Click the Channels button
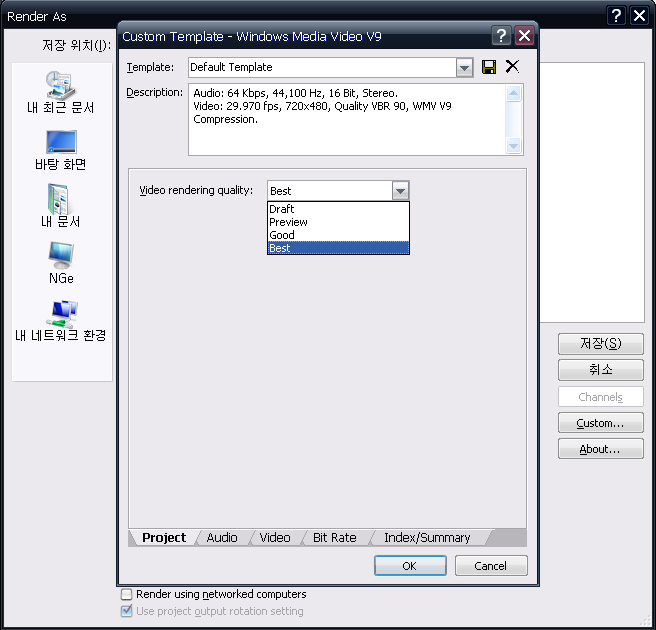The height and width of the screenshot is (630, 656). coord(600,397)
